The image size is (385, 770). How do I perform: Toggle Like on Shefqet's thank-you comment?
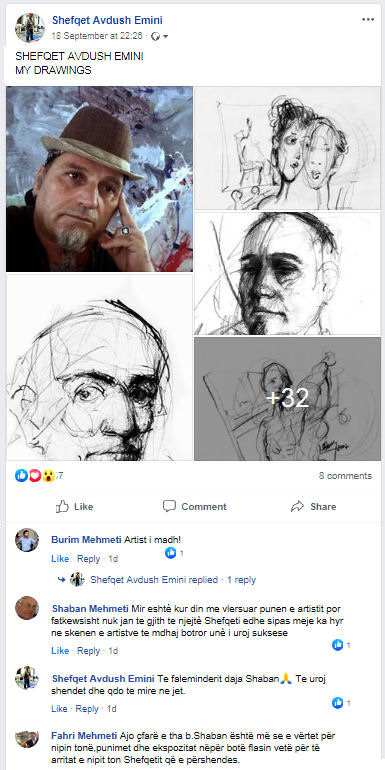click(60, 709)
